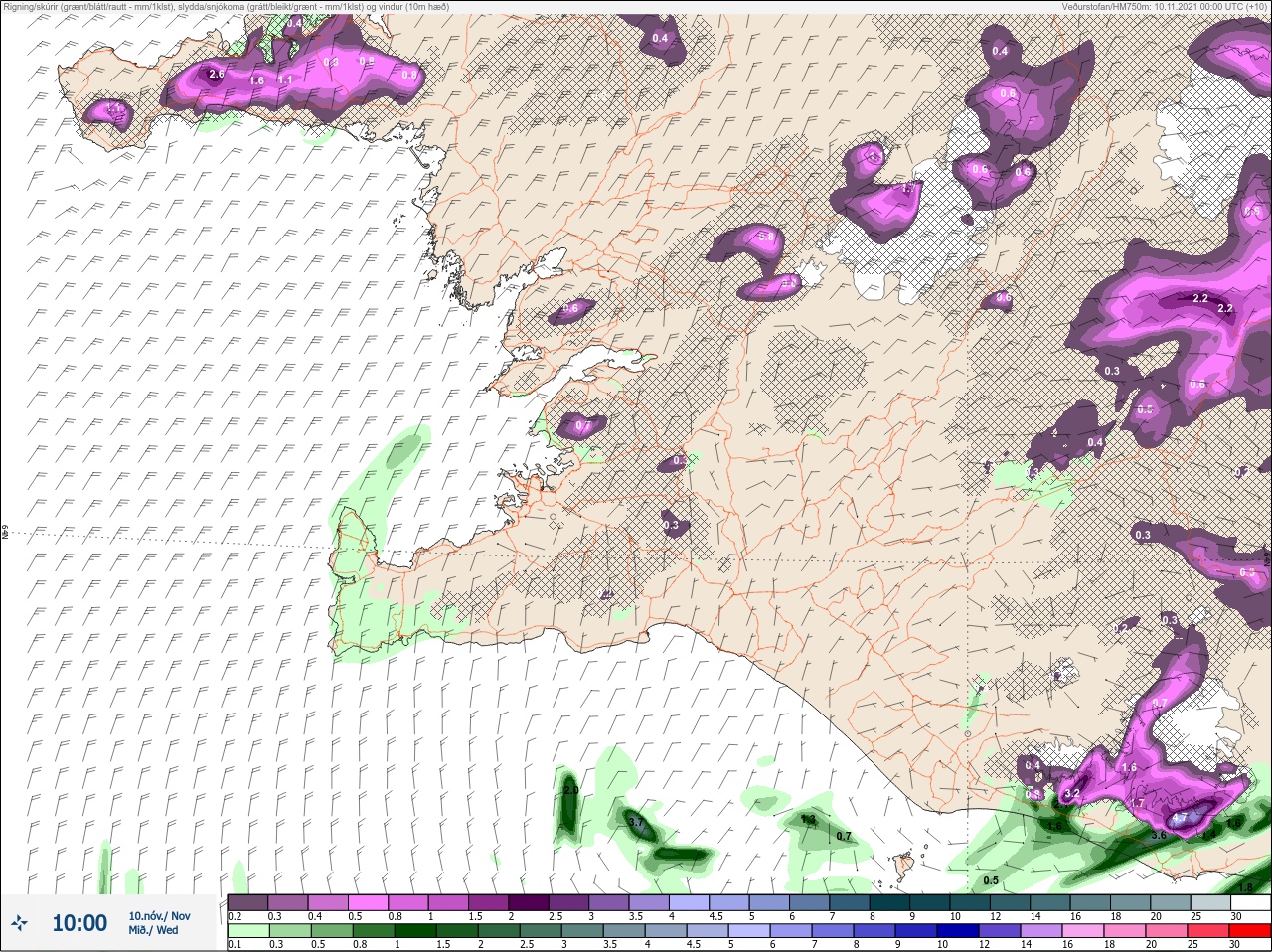Click the 10:00 forecast time label
1272x952 pixels.
(79, 923)
